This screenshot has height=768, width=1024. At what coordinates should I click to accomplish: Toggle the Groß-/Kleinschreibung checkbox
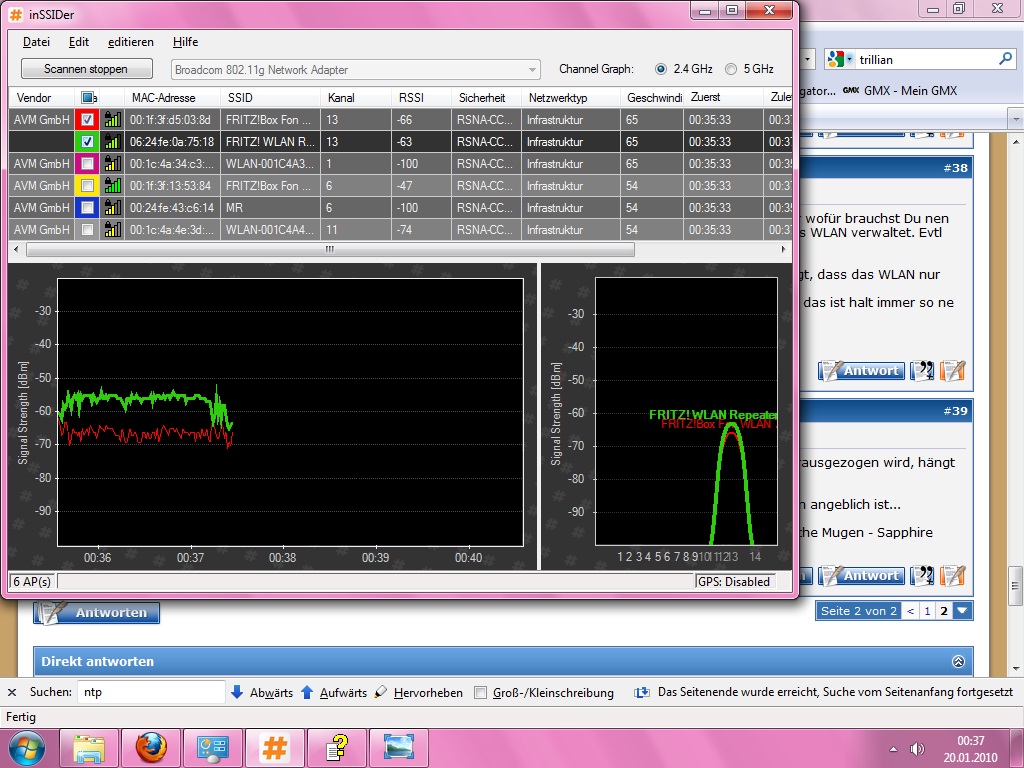480,693
